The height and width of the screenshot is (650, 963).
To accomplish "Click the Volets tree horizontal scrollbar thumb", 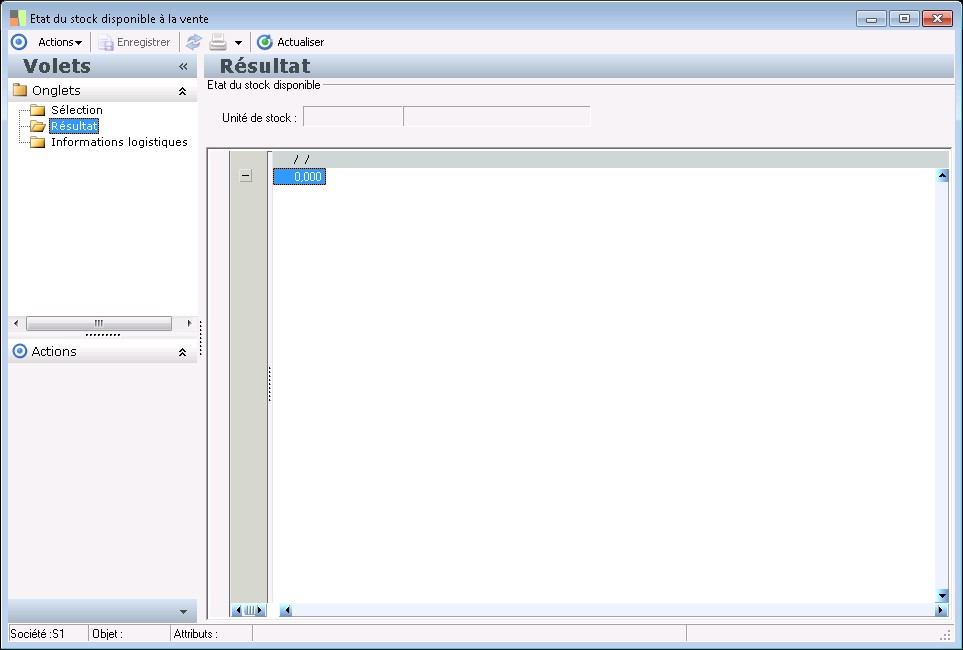I will point(99,323).
